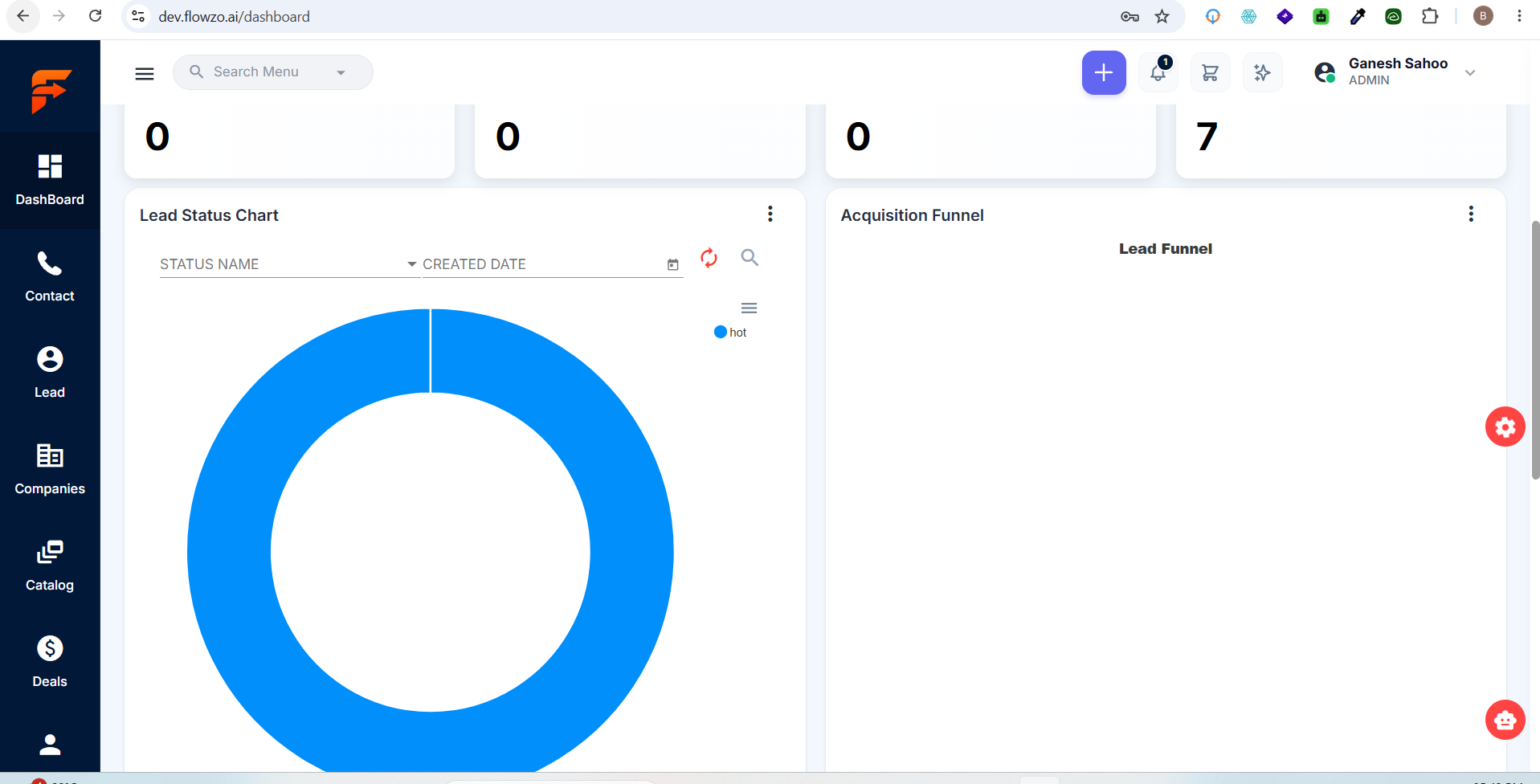
Task: Open the browser extensions puzzle icon
Action: 1430,16
